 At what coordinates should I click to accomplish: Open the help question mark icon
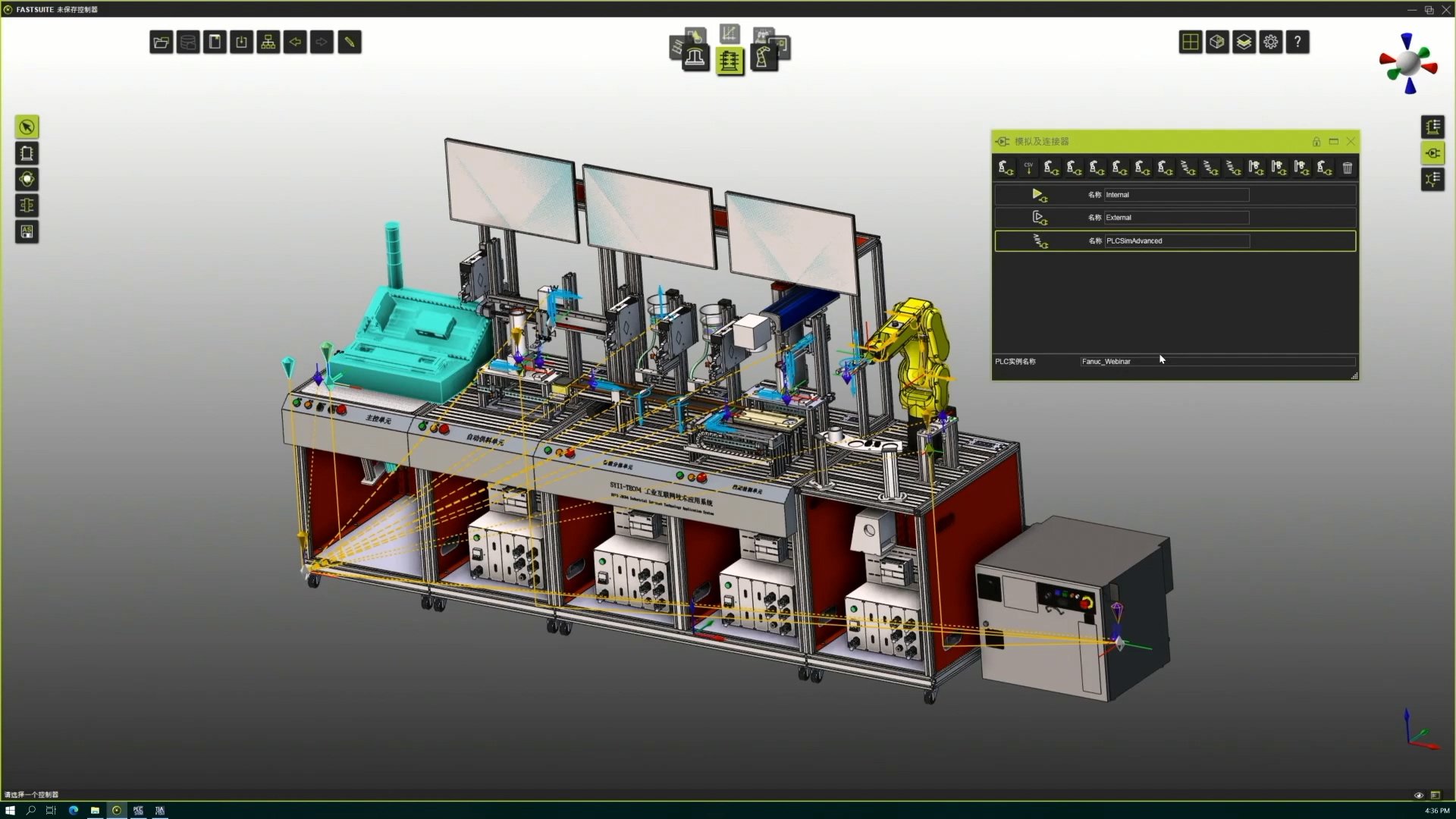pos(1298,42)
